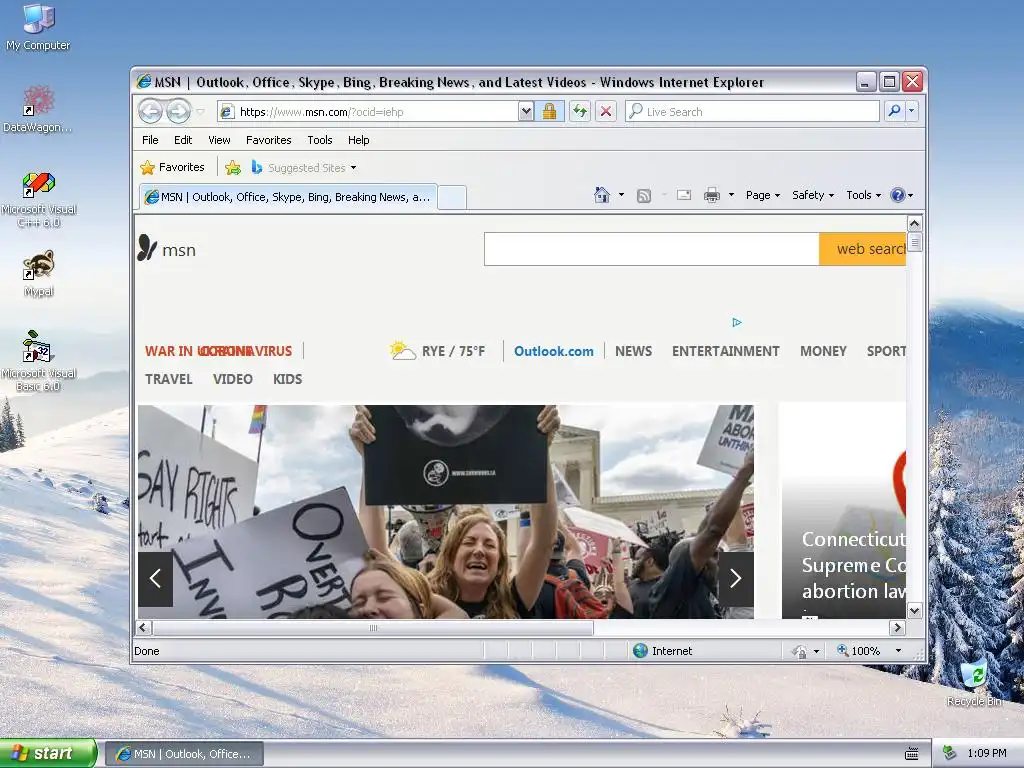Click the horizontal scrollbar left arrow
The height and width of the screenshot is (768, 1024).
pos(144,628)
